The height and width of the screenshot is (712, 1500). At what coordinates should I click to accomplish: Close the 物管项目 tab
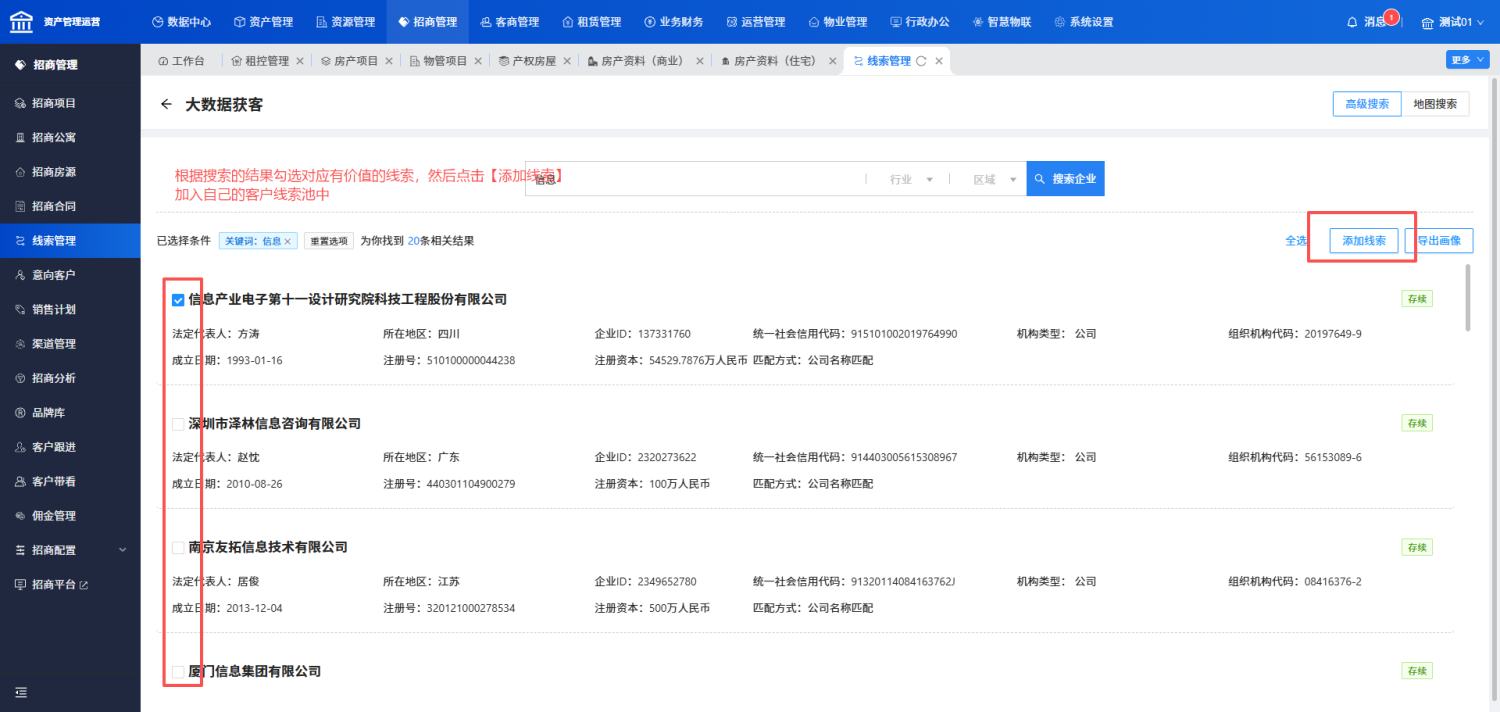click(x=478, y=61)
